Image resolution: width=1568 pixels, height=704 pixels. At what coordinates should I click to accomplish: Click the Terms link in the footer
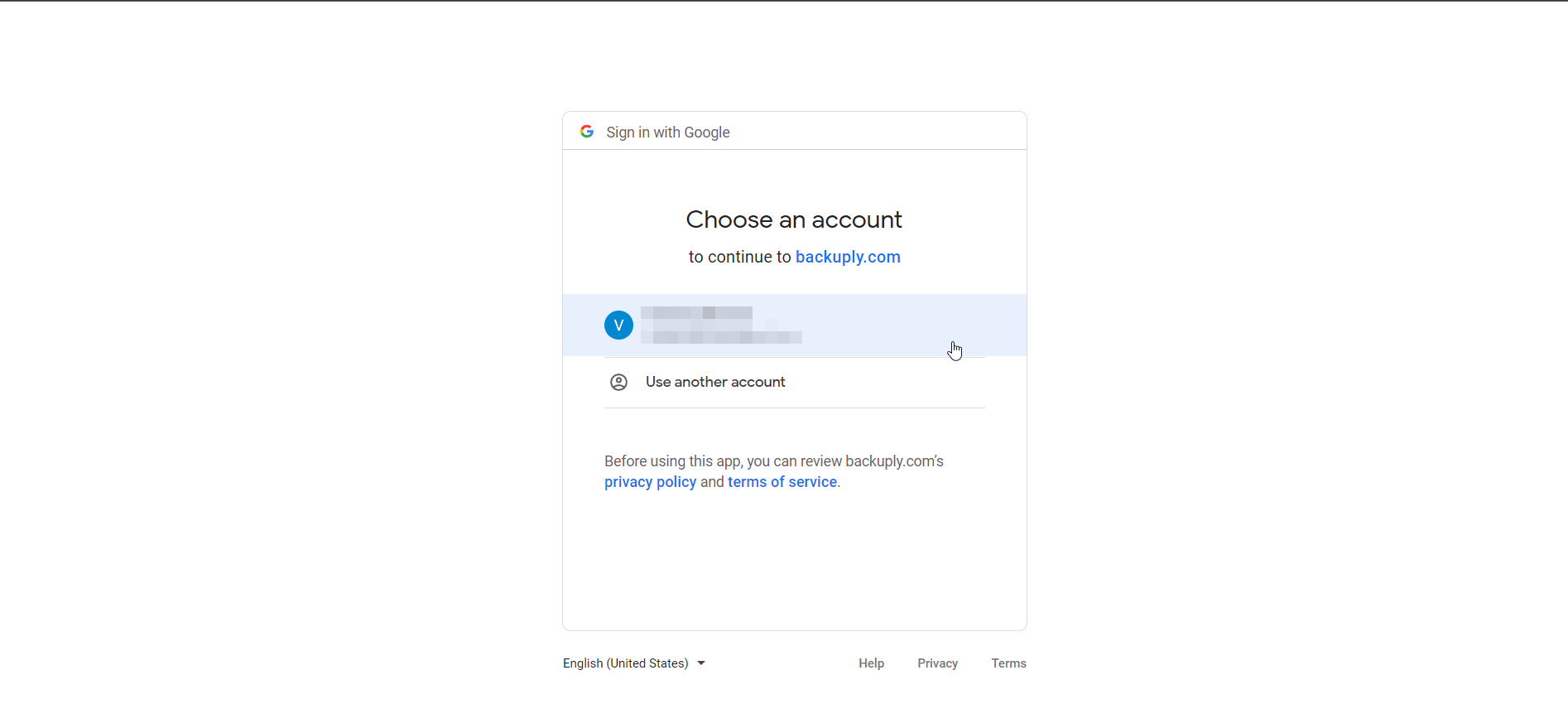pyautogui.click(x=1008, y=663)
